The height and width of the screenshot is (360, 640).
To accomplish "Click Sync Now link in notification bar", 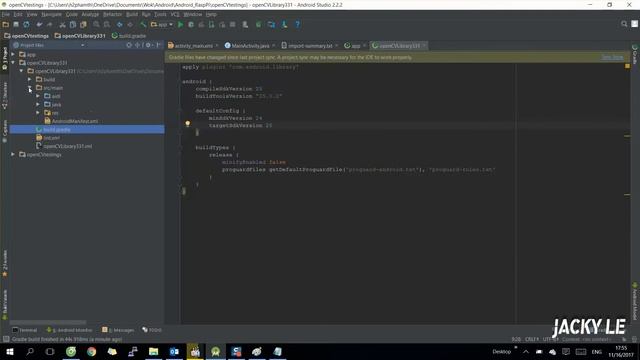I will [x=612, y=58].
